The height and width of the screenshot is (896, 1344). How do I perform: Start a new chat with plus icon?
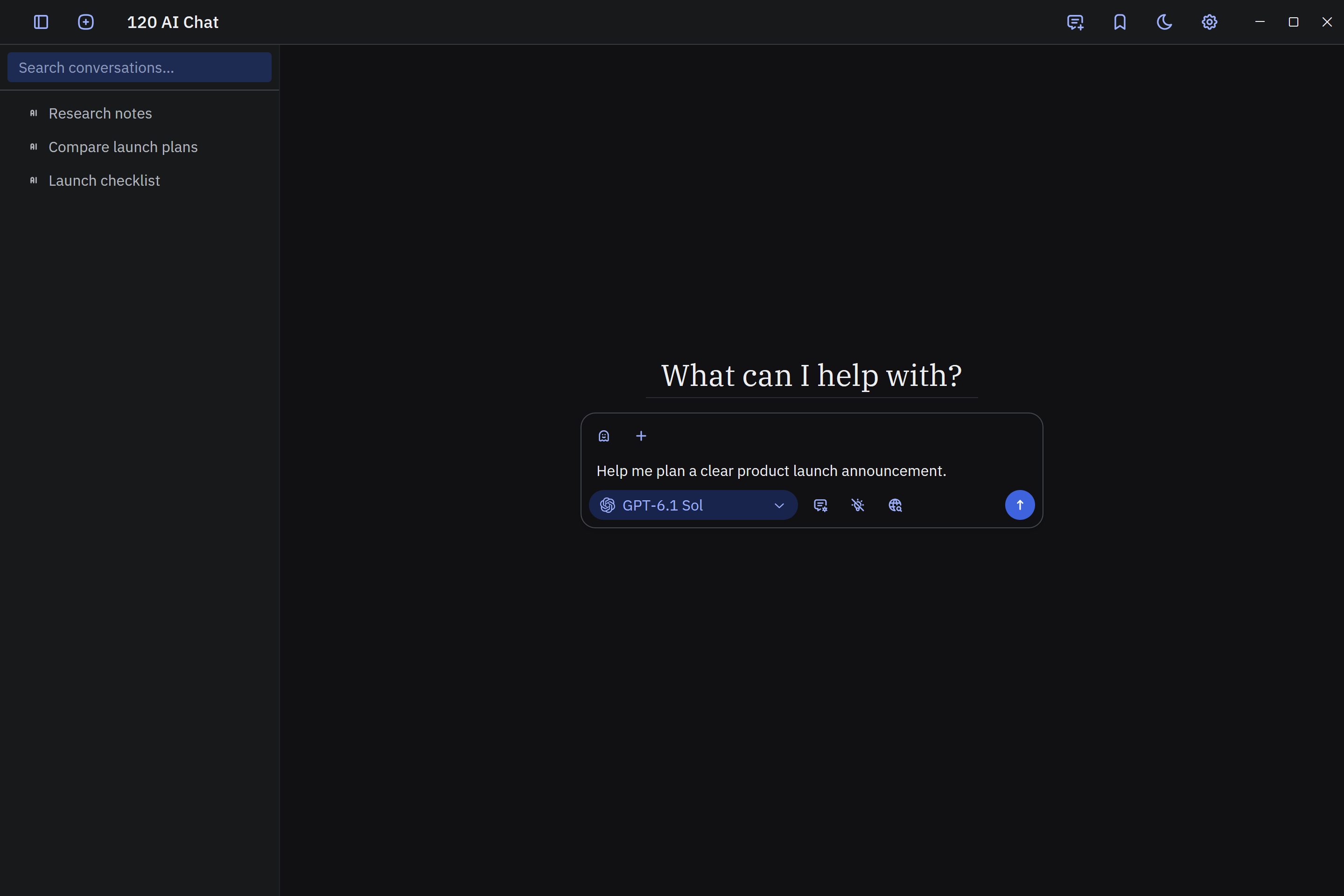click(x=86, y=22)
